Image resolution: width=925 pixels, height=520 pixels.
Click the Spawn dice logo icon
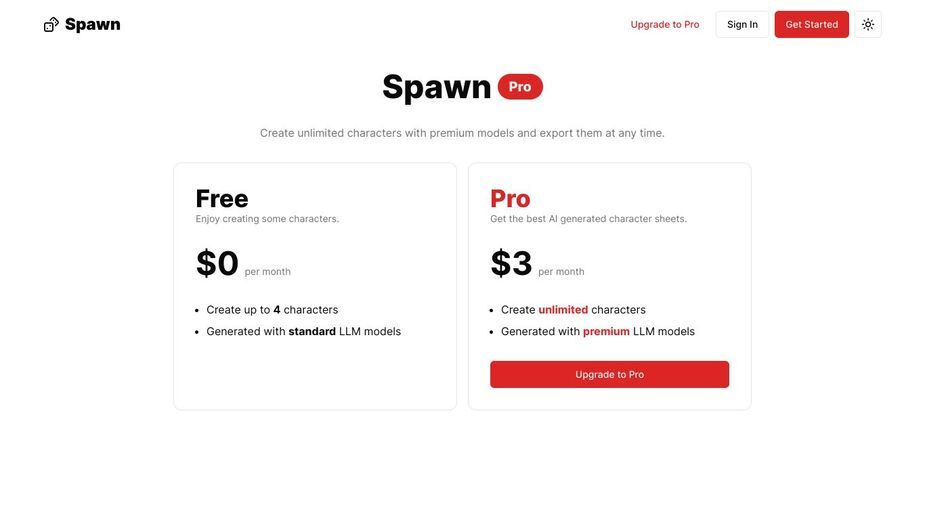51,24
